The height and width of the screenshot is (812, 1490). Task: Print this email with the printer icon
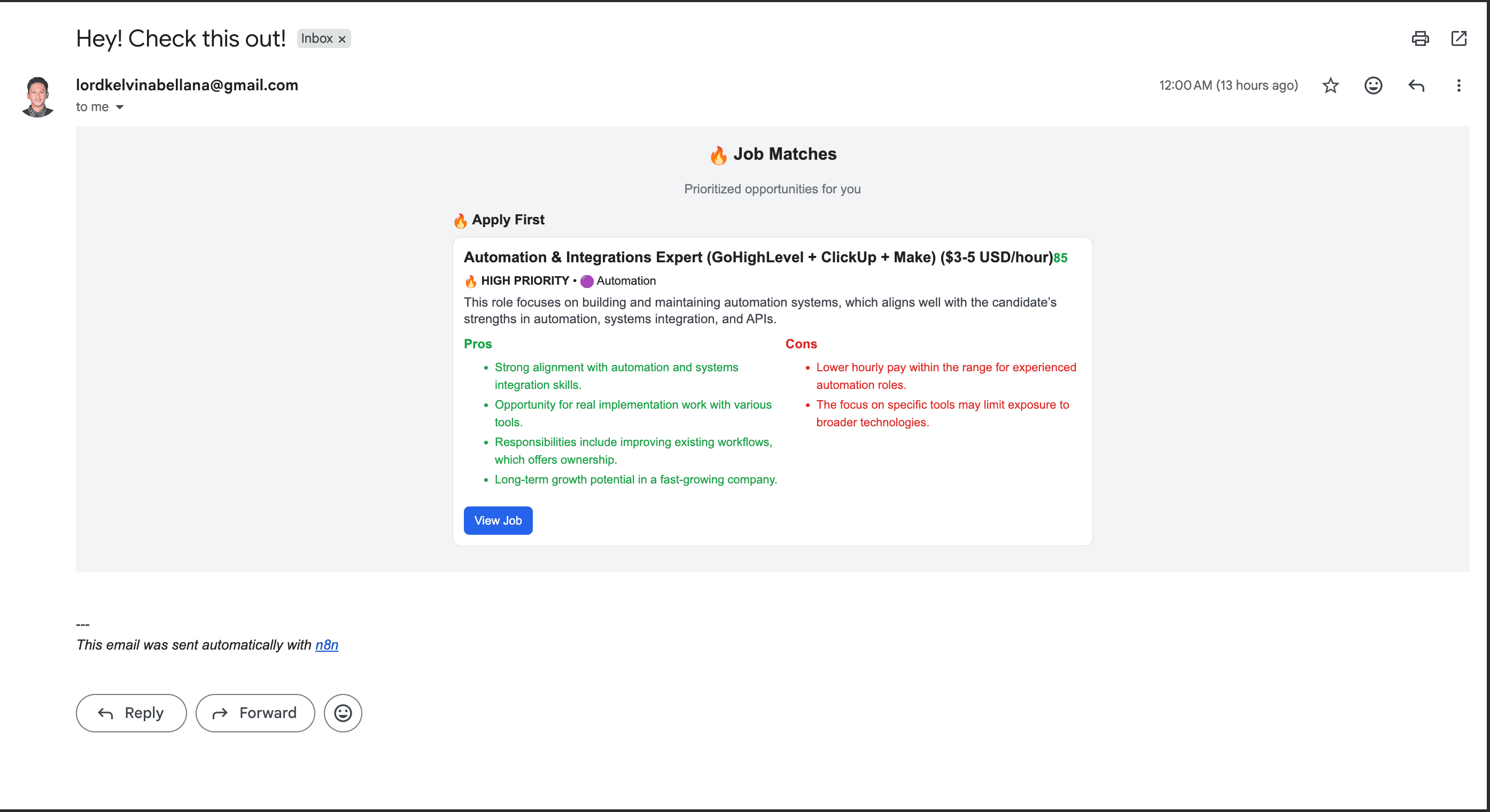1420,39
